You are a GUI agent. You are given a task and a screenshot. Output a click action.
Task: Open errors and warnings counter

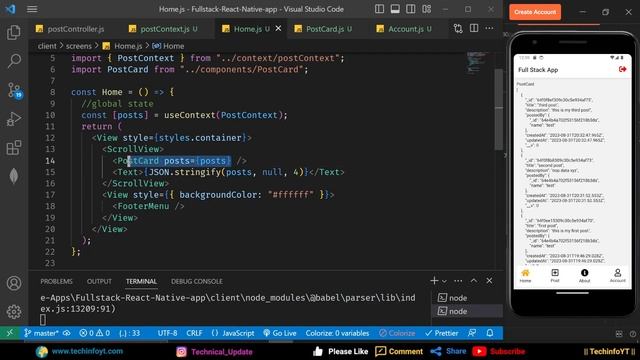(95, 333)
